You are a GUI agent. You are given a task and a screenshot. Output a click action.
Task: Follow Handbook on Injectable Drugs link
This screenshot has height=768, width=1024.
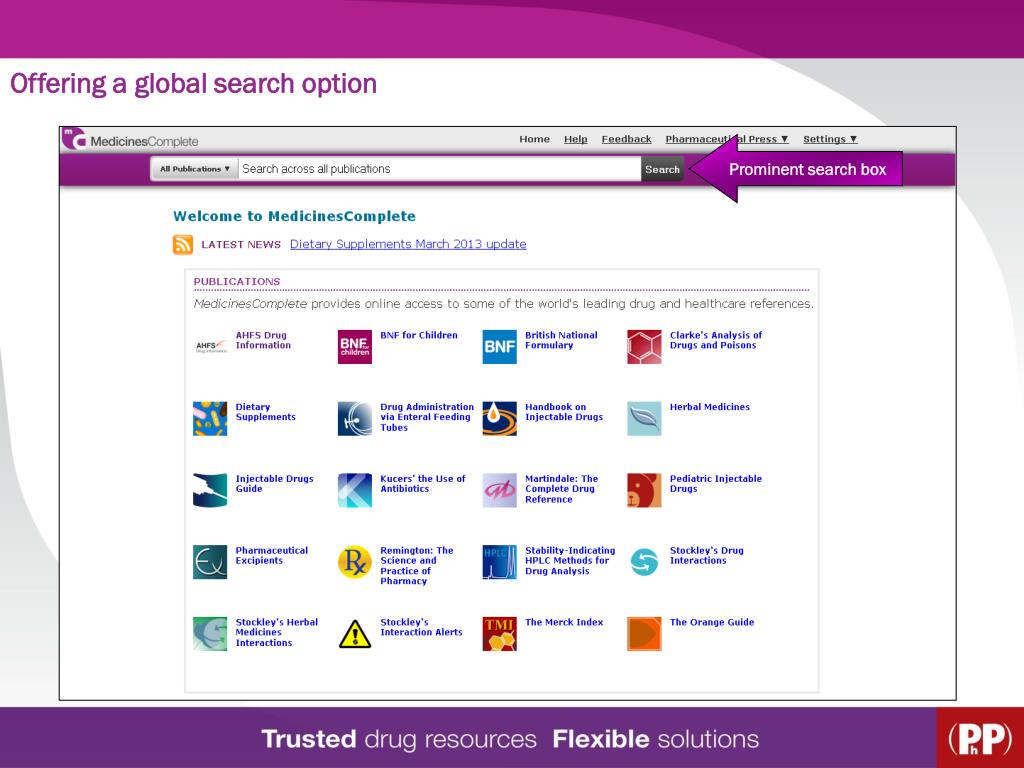tap(564, 412)
